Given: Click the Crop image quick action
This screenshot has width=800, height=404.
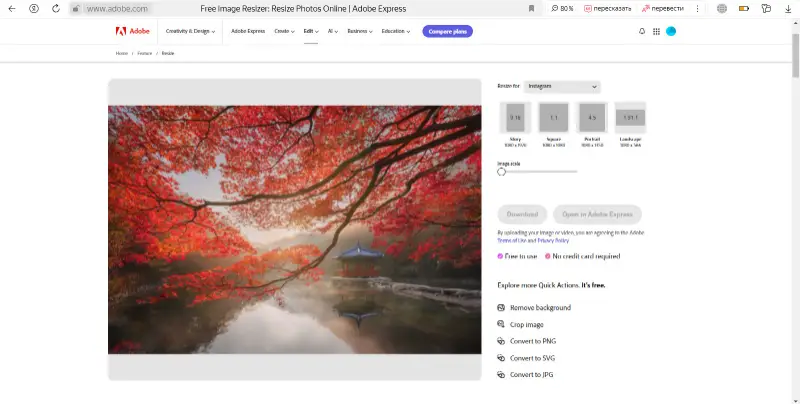Looking at the screenshot, I should pyautogui.click(x=527, y=324).
